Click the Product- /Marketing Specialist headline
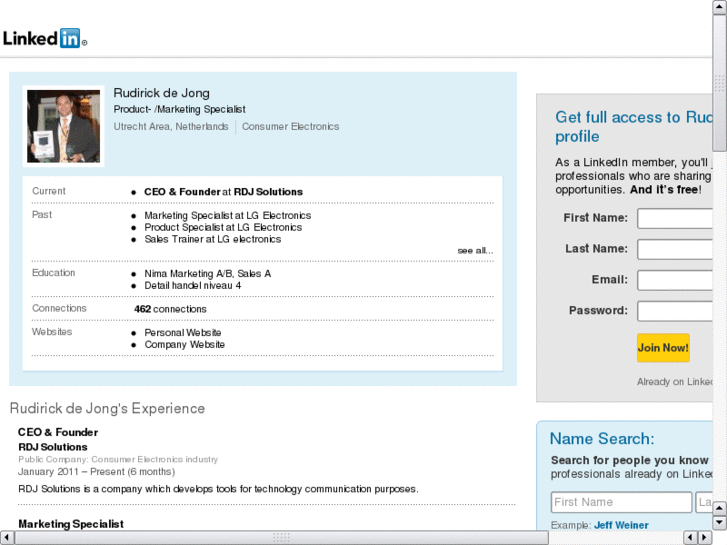This screenshot has height=545, width=727. 179,109
